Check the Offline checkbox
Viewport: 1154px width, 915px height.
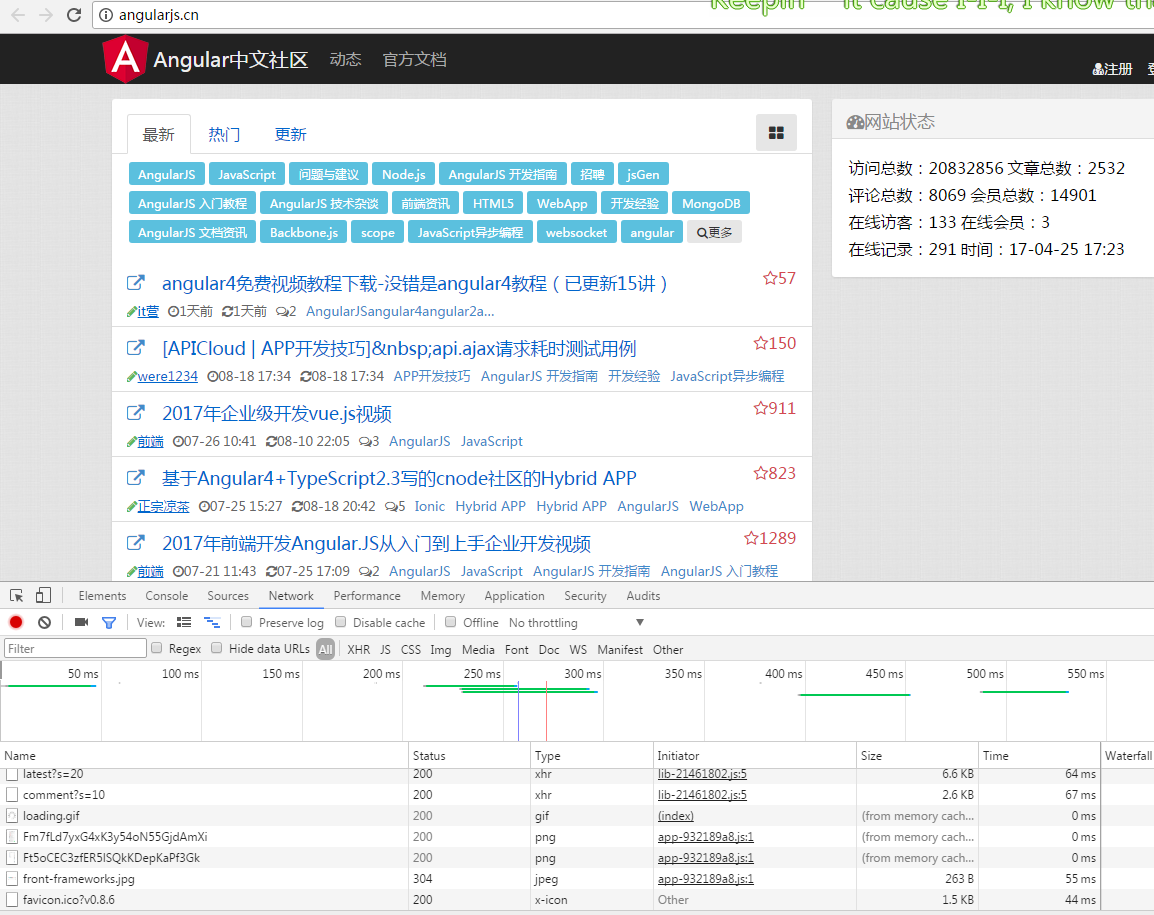(450, 622)
